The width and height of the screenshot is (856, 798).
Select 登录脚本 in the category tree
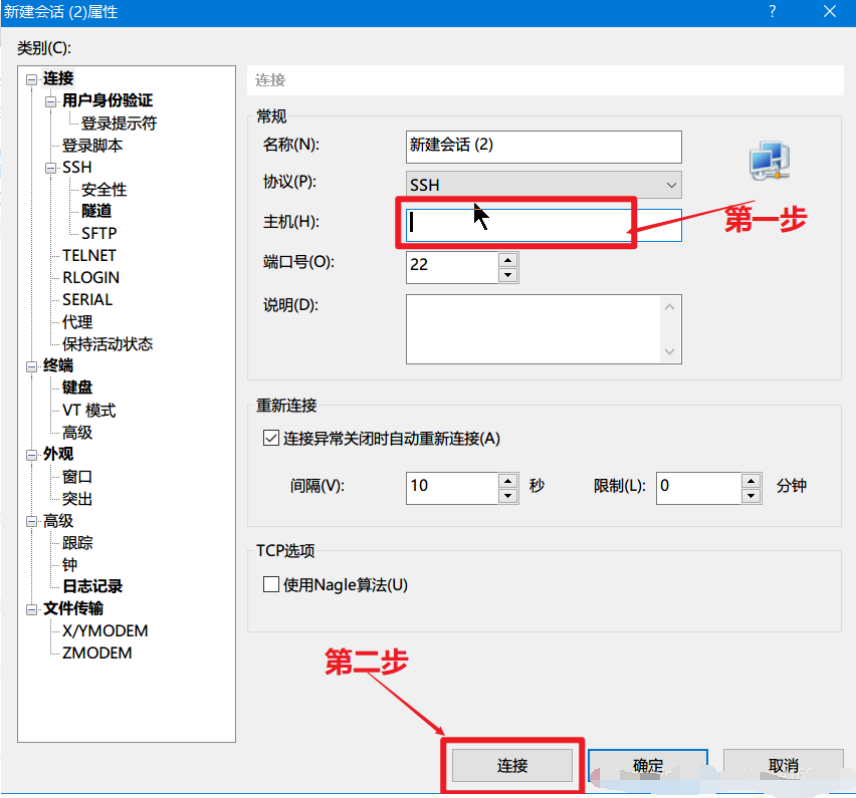pyautogui.click(x=92, y=145)
